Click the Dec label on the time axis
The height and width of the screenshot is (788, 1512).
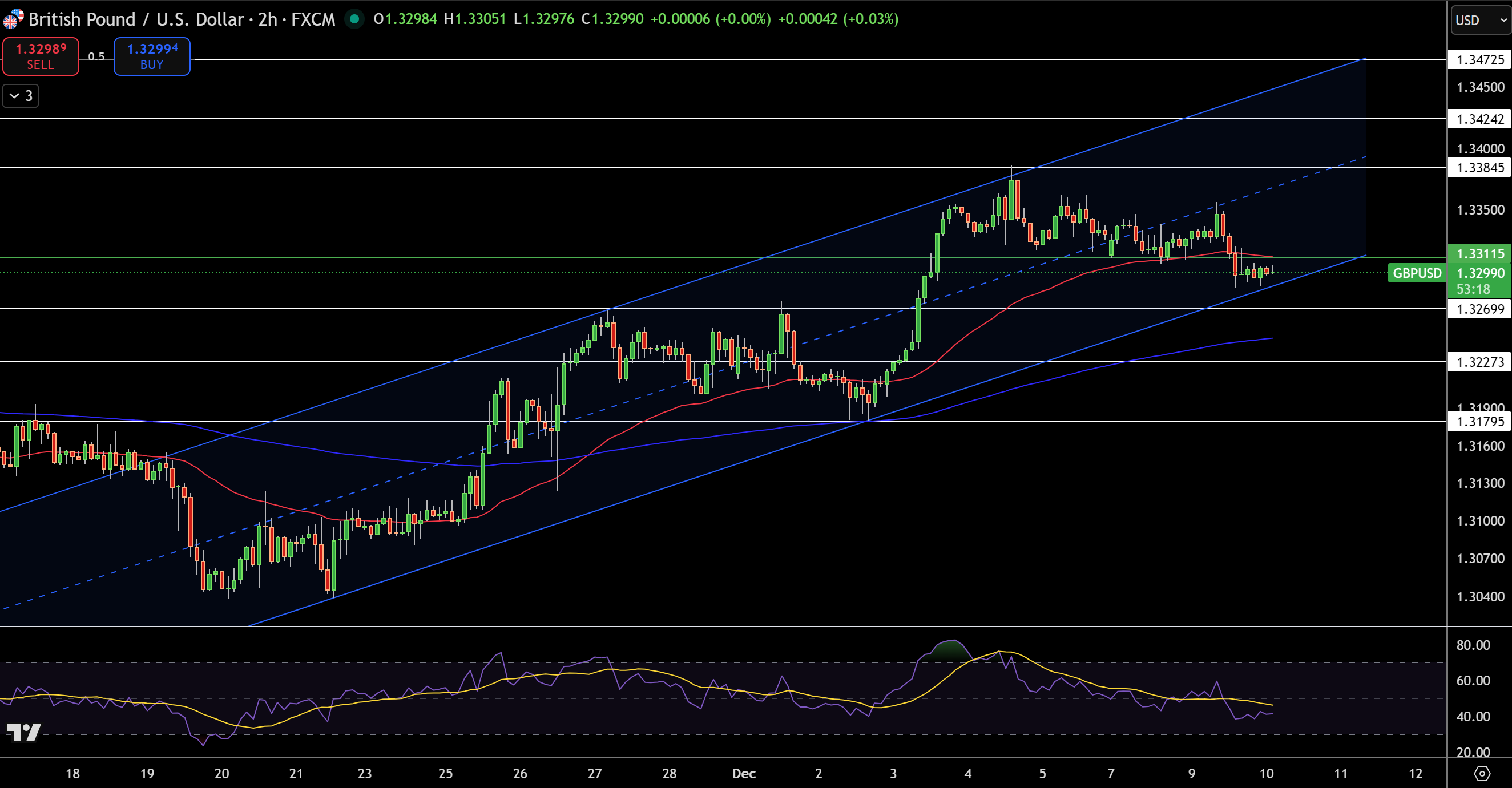pos(743,773)
